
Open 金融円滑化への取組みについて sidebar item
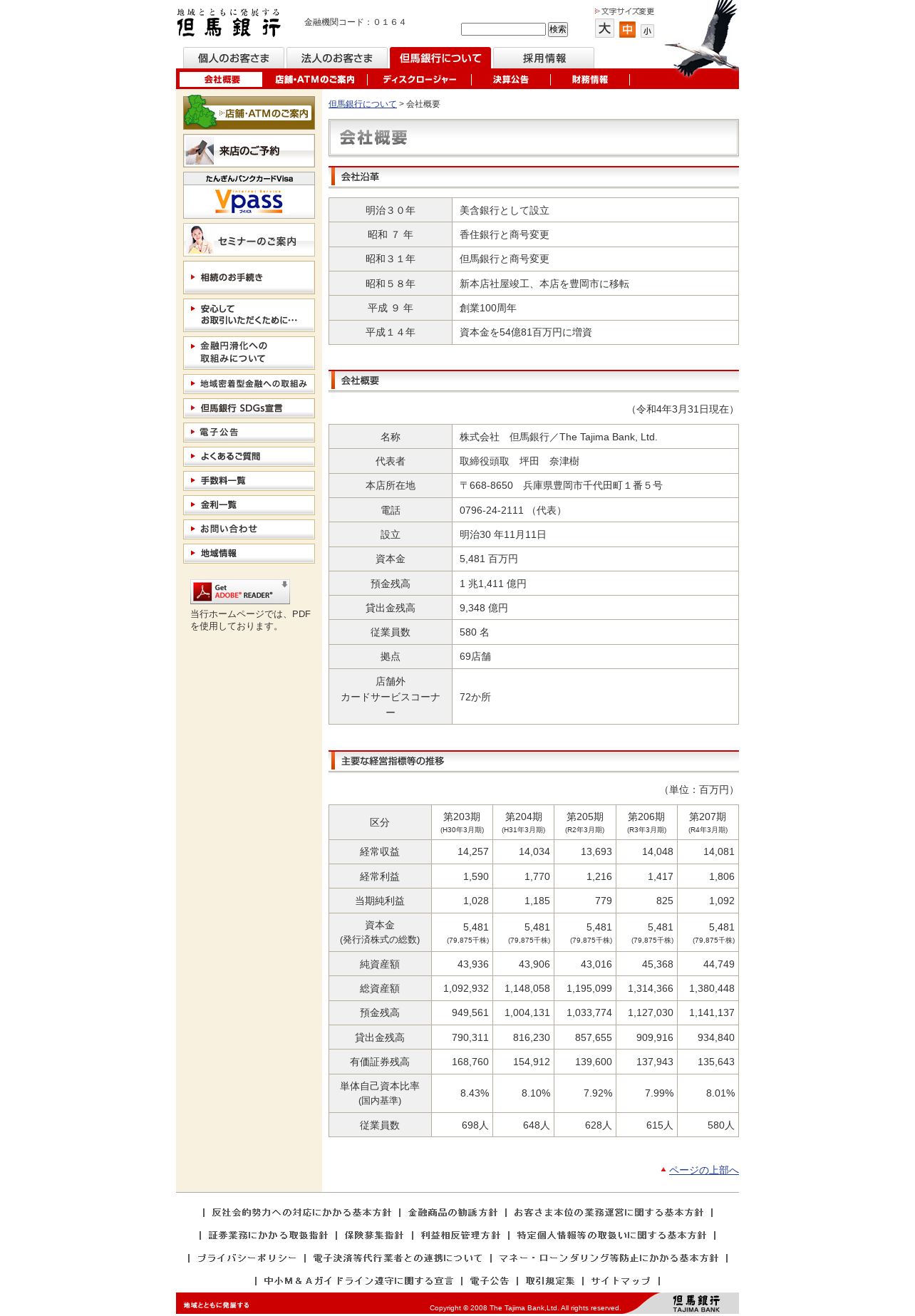point(249,352)
